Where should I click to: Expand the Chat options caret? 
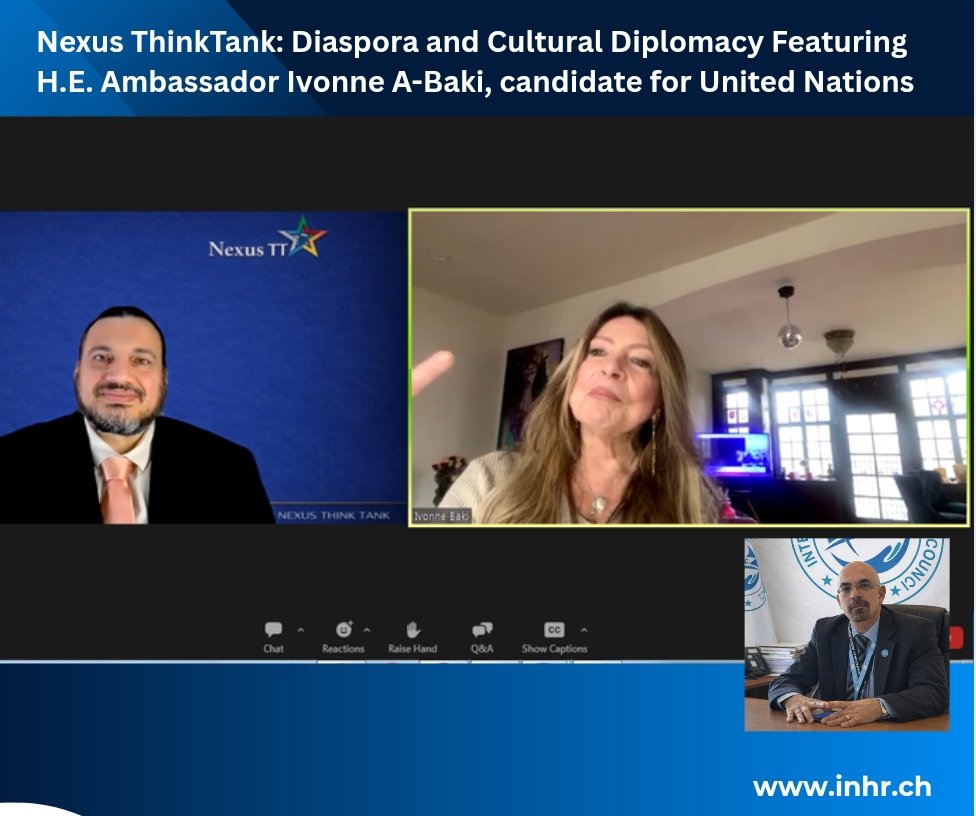[301, 630]
